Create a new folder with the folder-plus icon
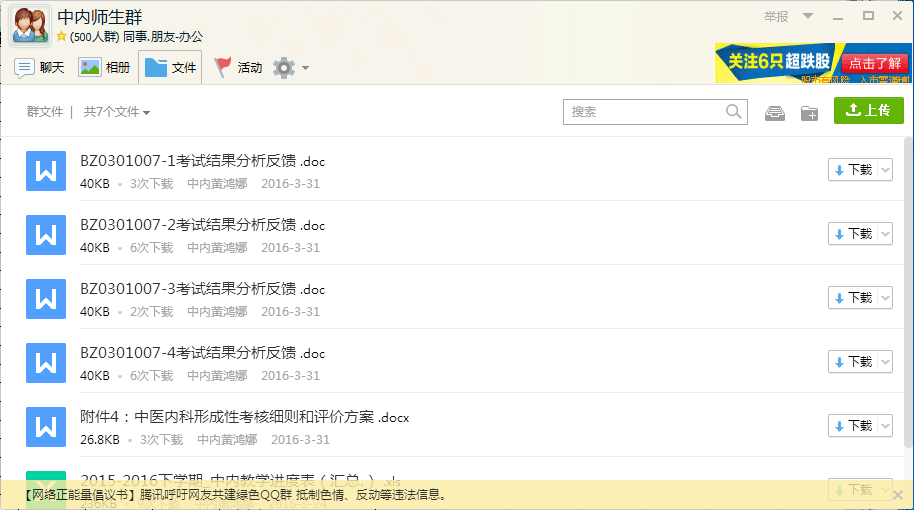This screenshot has height=510, width=914. (x=809, y=113)
